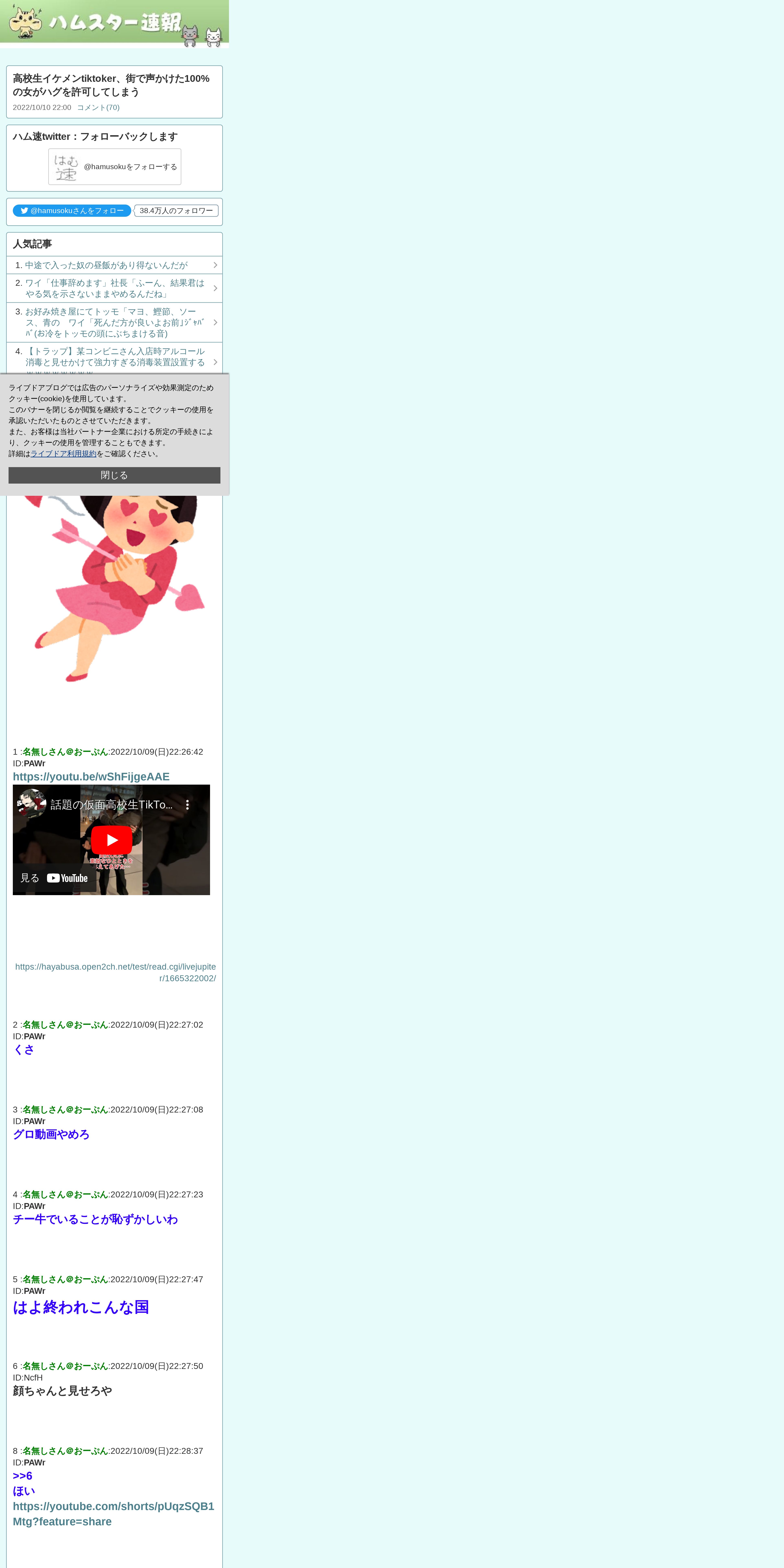
Task: Click the >>6 reply anchor
Action: (x=23, y=1476)
